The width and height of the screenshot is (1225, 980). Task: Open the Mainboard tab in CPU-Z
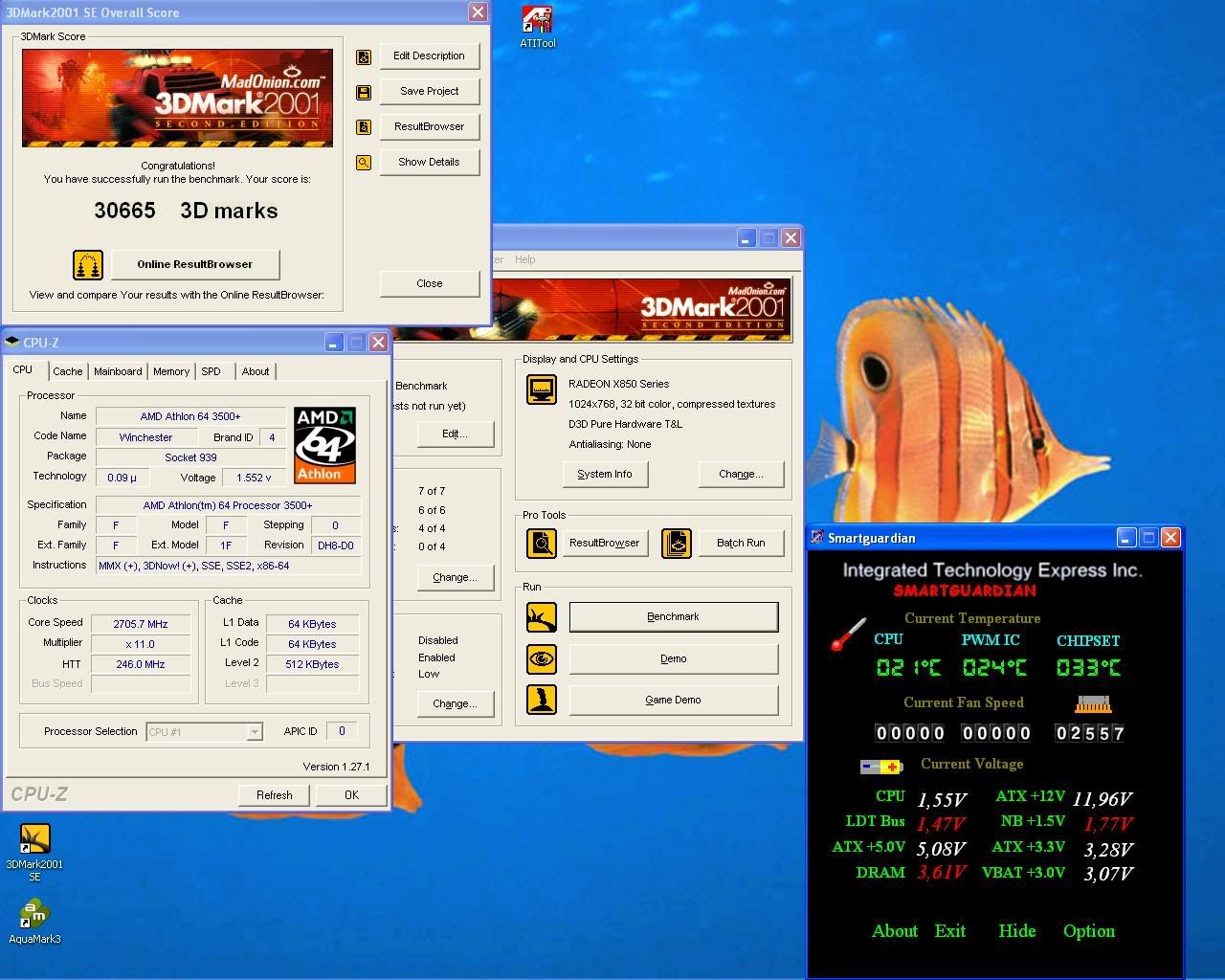coord(118,371)
